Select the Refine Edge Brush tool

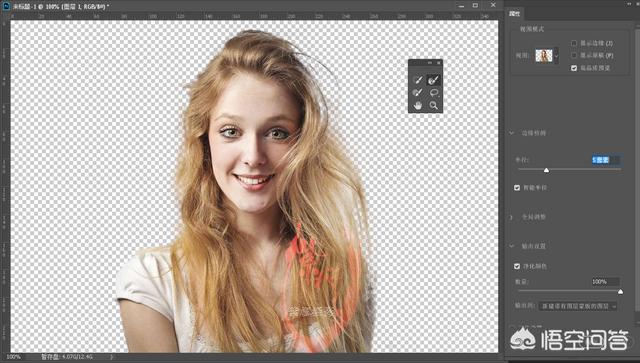click(433, 80)
